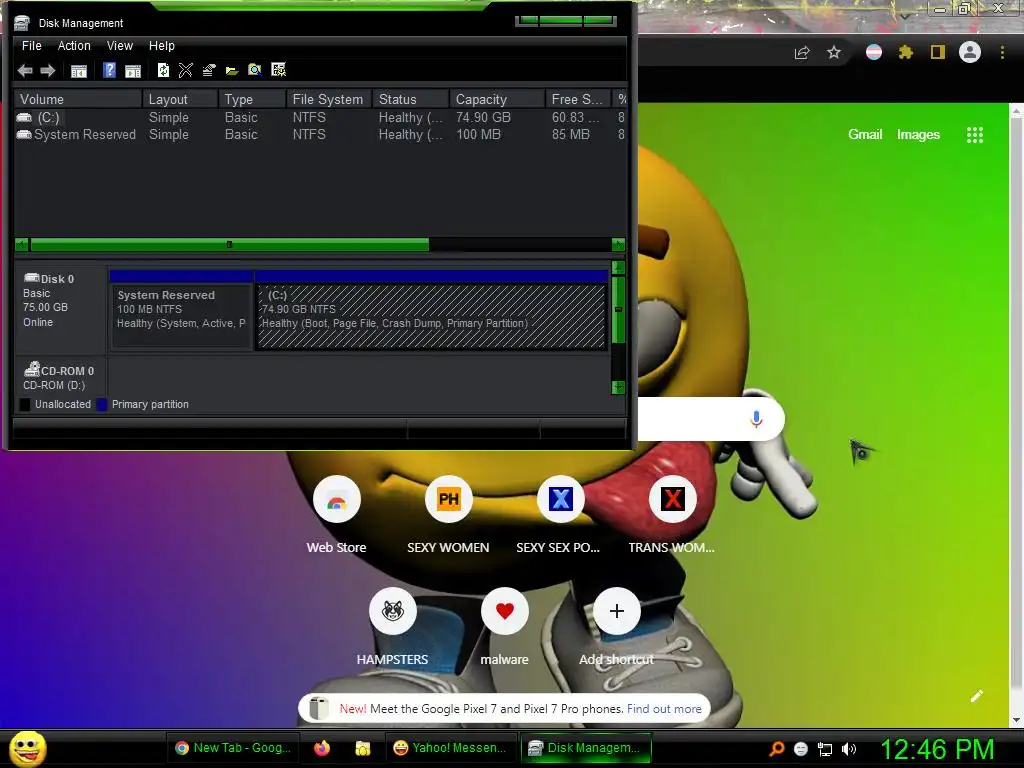Open the Chrome three-dot menu
Image resolution: width=1024 pixels, height=768 pixels.
tap(1002, 52)
